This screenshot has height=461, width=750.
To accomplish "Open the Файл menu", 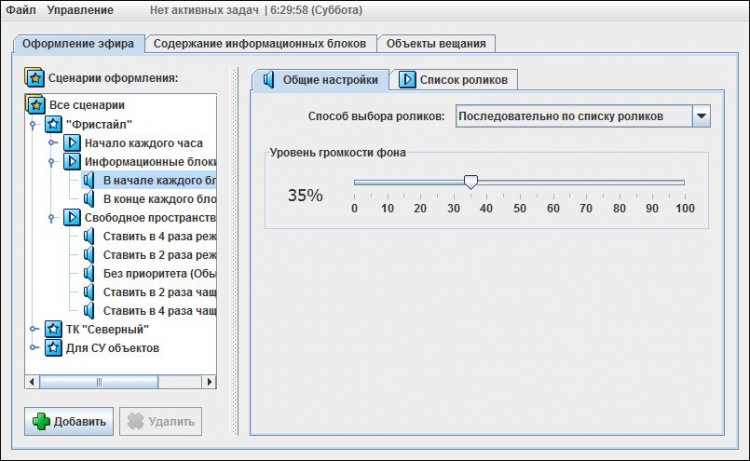I will (21, 10).
